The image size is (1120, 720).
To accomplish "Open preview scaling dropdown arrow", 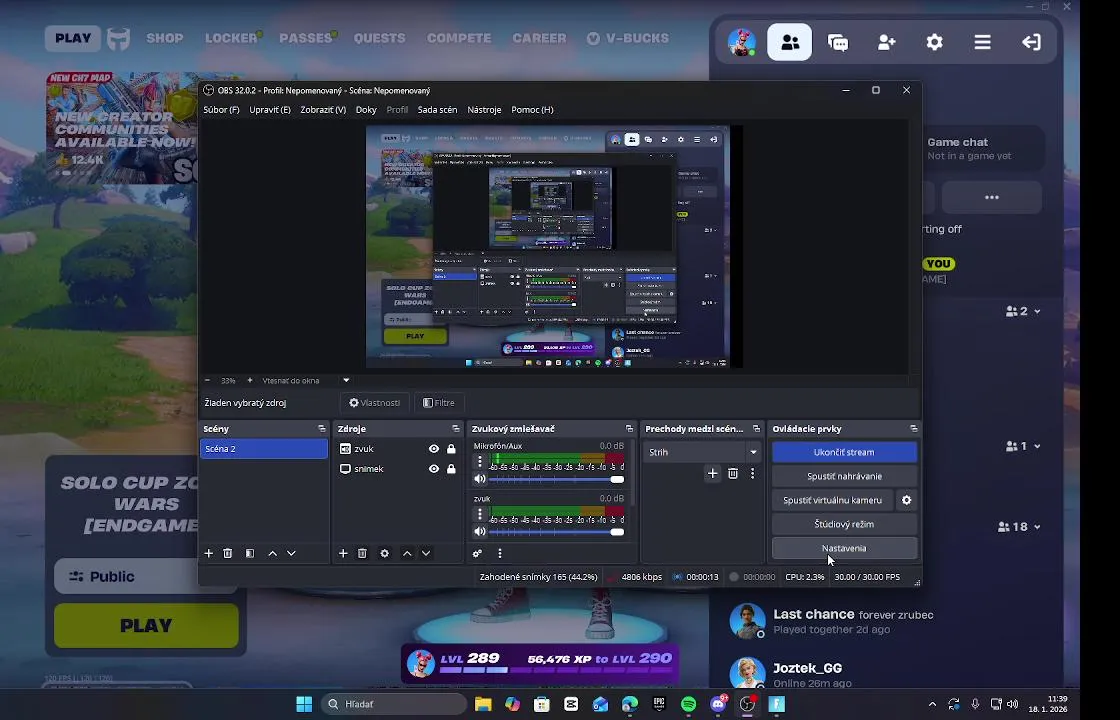I will point(346,381).
